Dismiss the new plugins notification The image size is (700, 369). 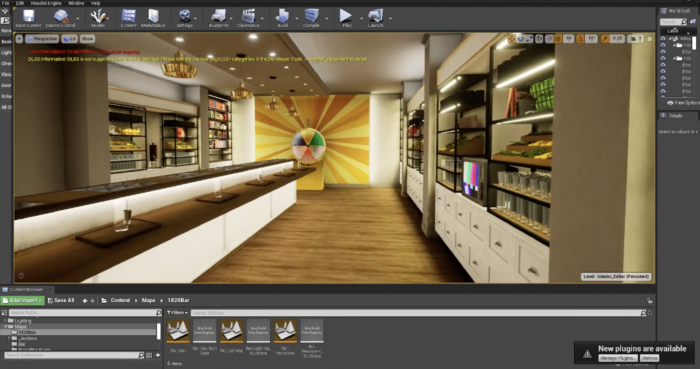pos(649,358)
